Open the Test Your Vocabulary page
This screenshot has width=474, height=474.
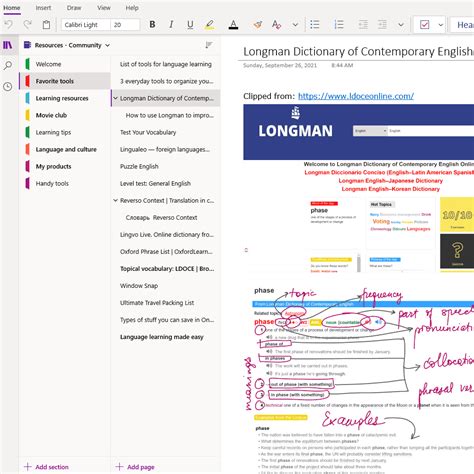(165, 132)
